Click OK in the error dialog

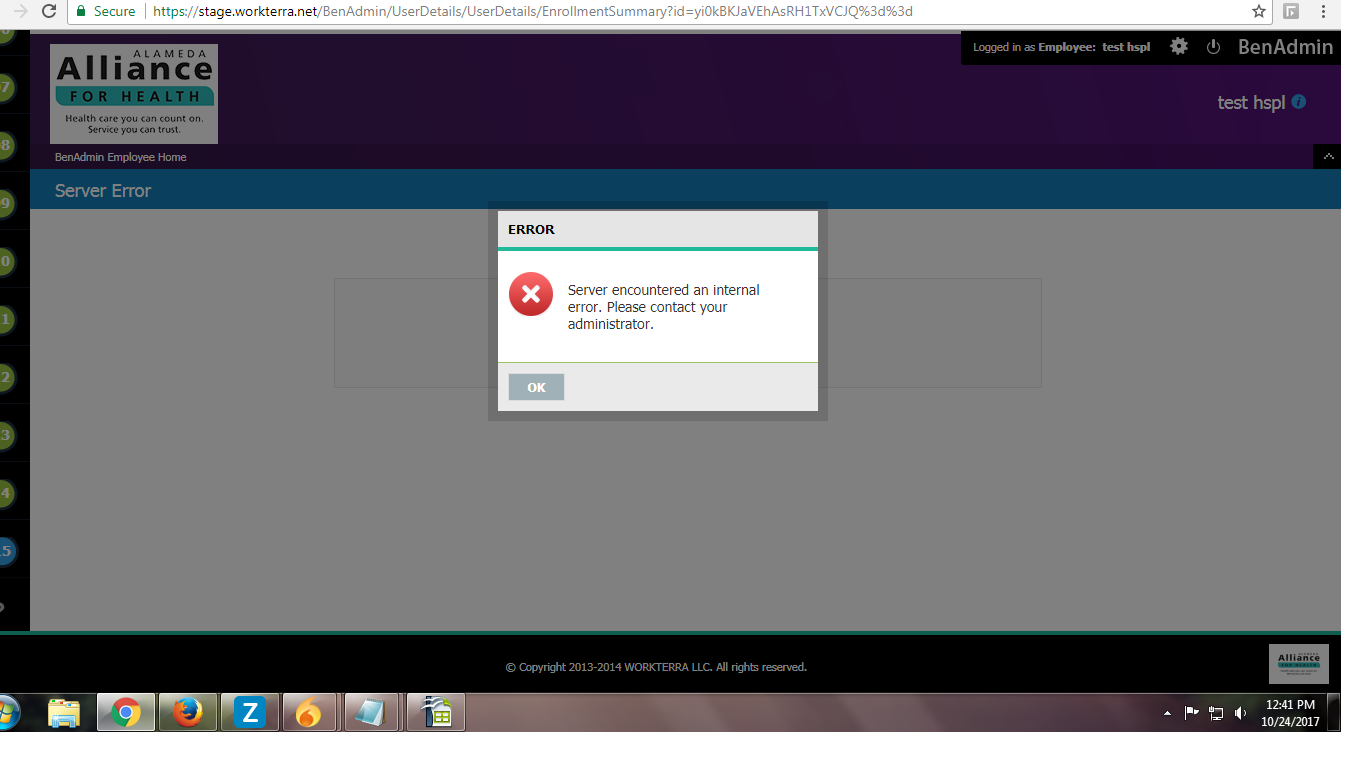pyautogui.click(x=536, y=387)
